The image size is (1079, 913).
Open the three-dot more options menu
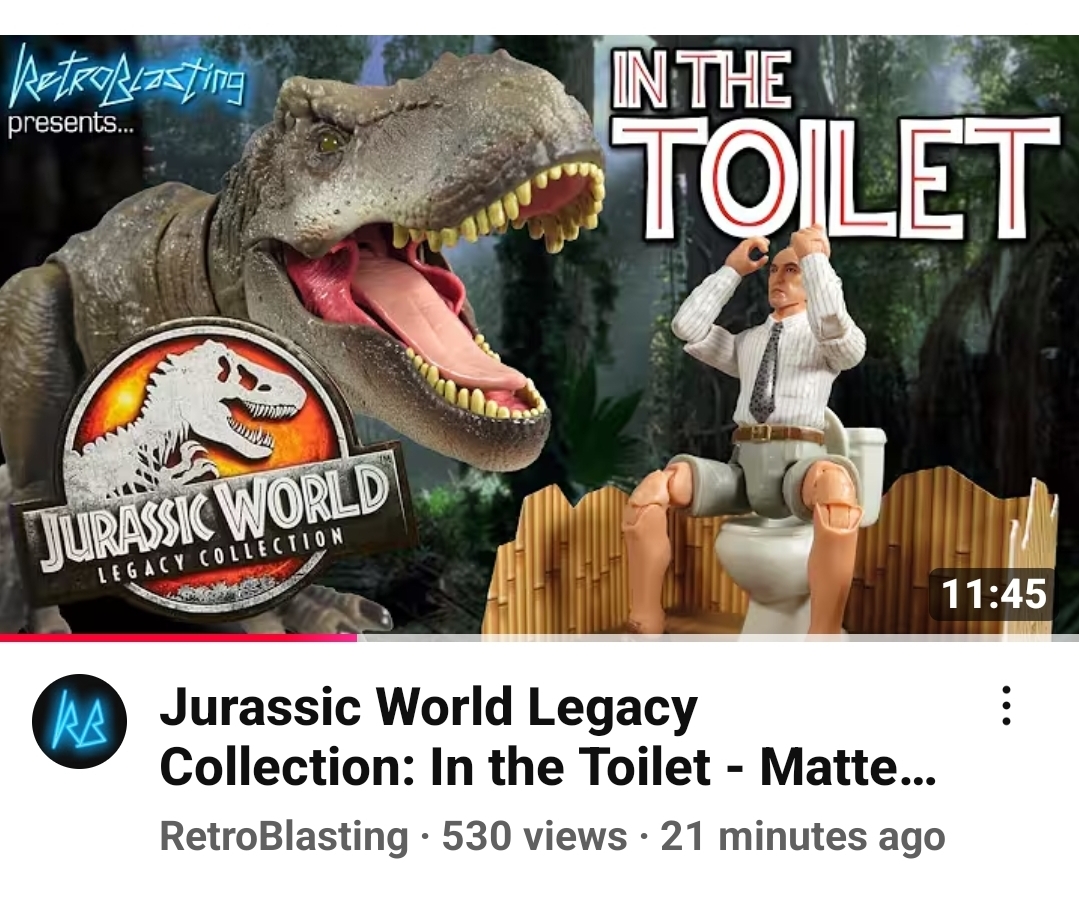tap(1006, 705)
